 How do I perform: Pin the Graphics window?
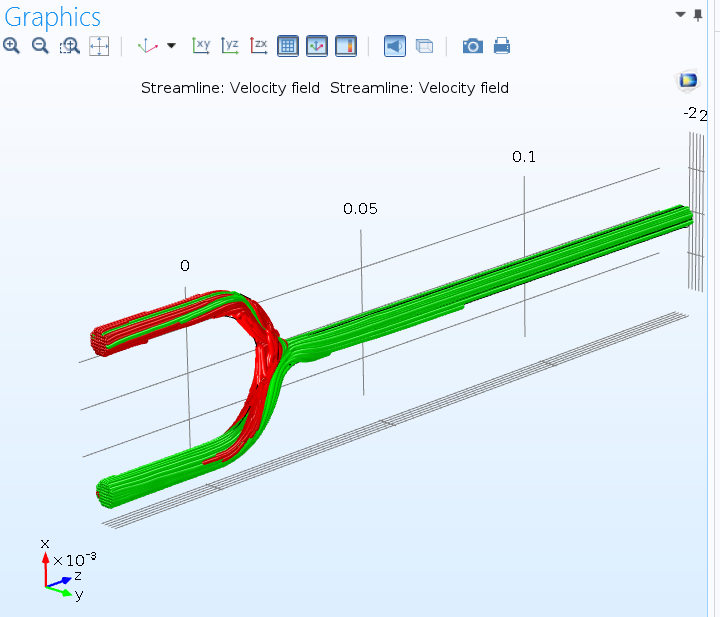pos(698,15)
